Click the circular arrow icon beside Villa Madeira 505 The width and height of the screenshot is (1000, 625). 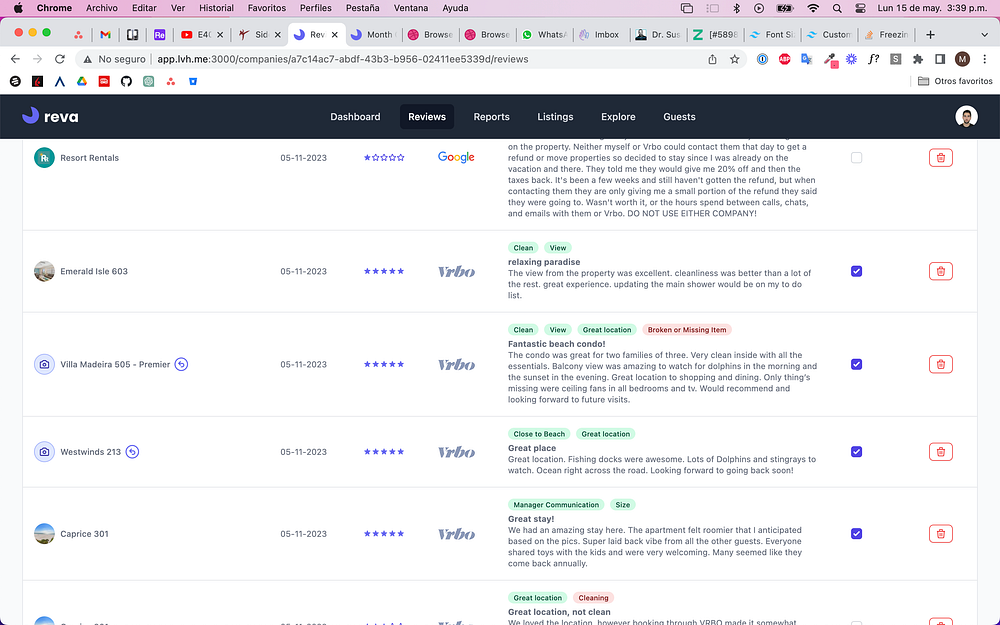(181, 364)
